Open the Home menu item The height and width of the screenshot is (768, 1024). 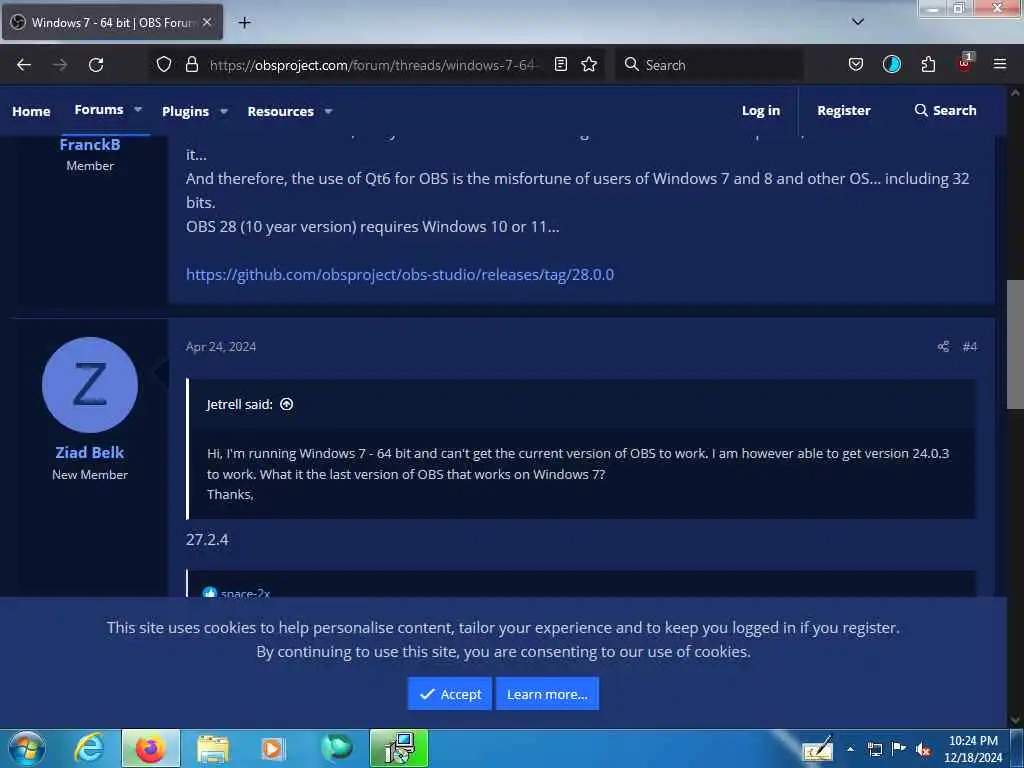coord(31,112)
